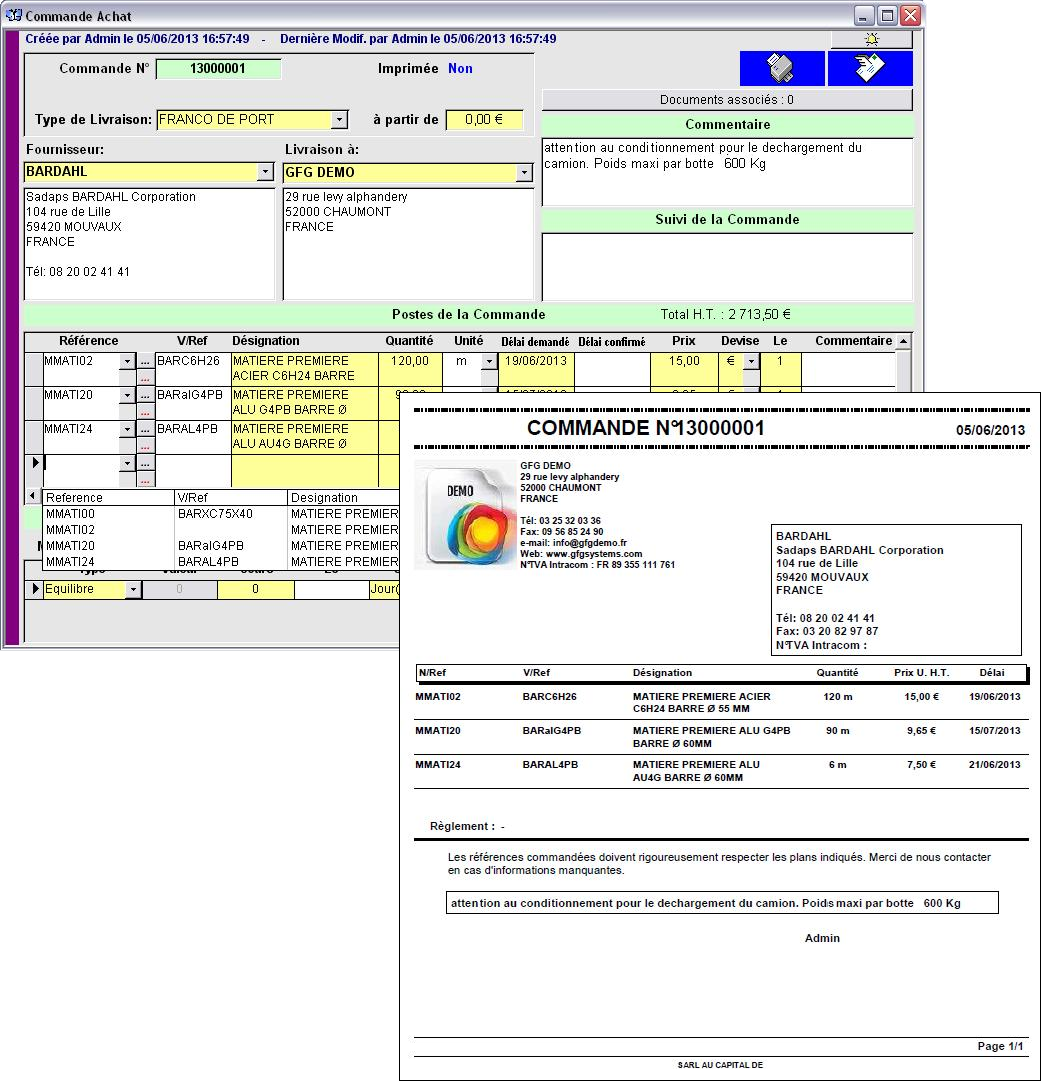This screenshot has height=1081, width=1041.
Task: Click the Le cell showing 1 in first row
Action: pos(780,369)
